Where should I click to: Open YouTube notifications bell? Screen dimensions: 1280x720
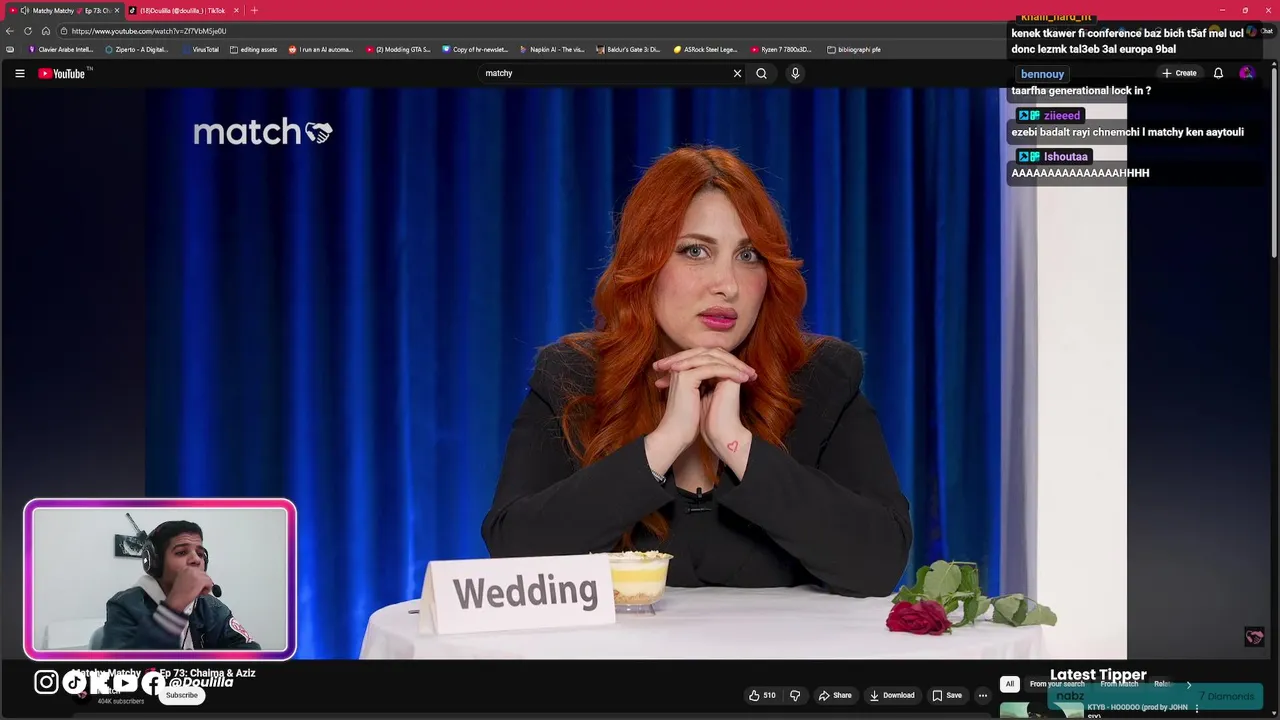1218,73
